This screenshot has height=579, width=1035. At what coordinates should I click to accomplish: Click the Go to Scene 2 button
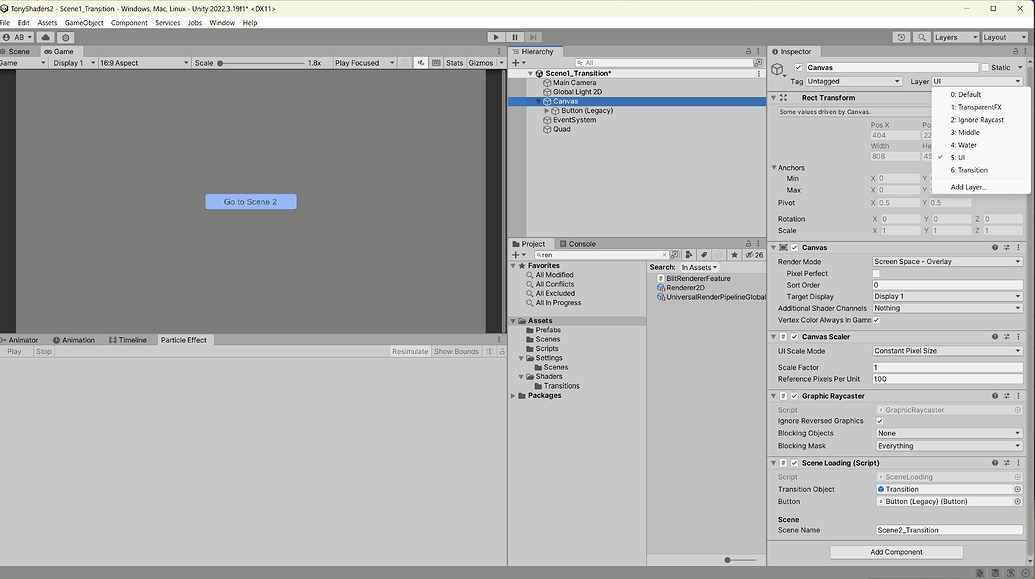tap(250, 201)
